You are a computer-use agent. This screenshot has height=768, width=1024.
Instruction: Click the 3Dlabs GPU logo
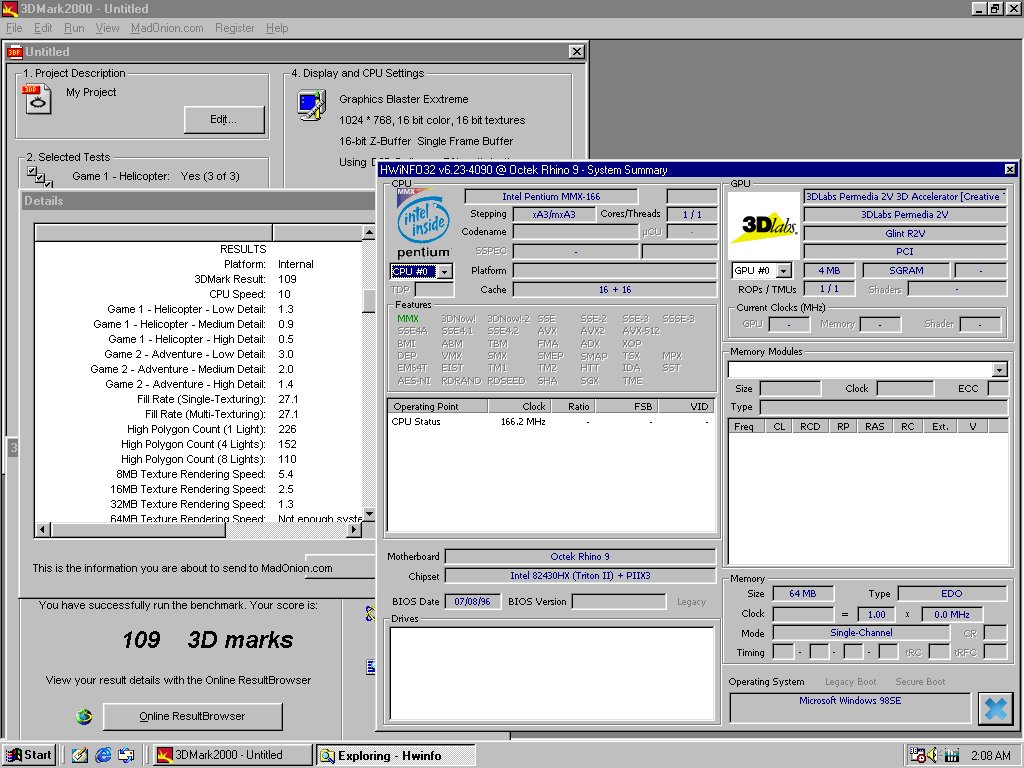tap(763, 227)
